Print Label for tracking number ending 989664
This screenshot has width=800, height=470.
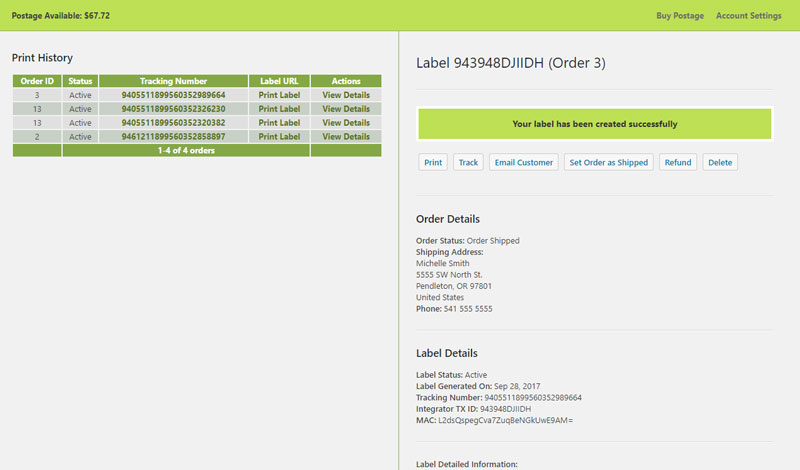click(x=279, y=95)
